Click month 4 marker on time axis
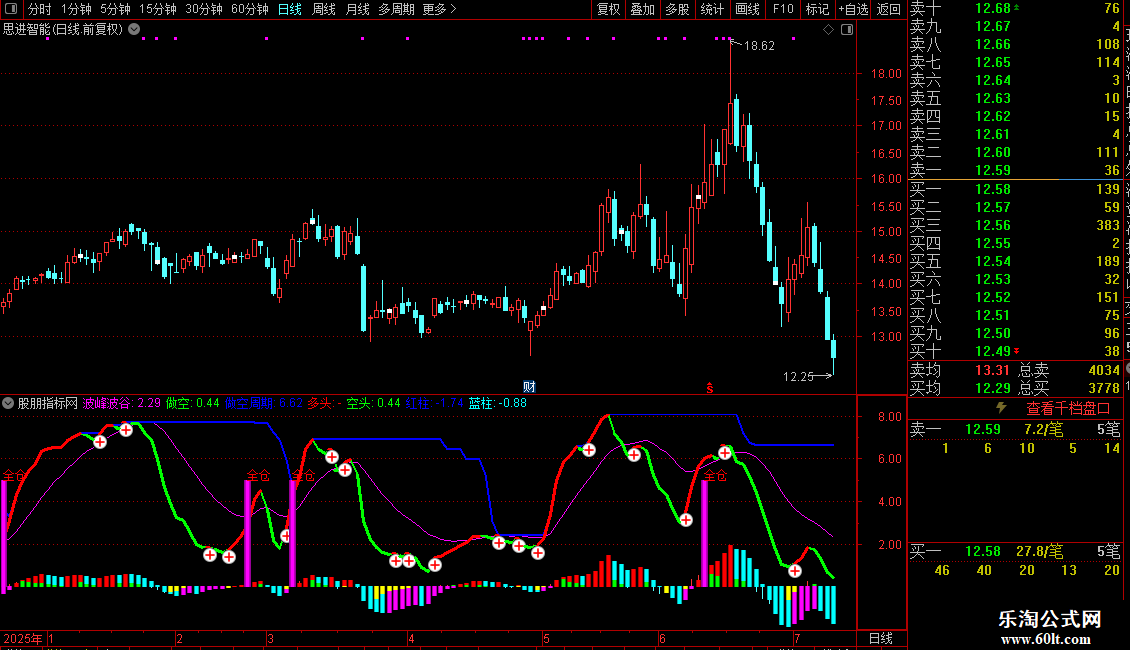 point(411,638)
